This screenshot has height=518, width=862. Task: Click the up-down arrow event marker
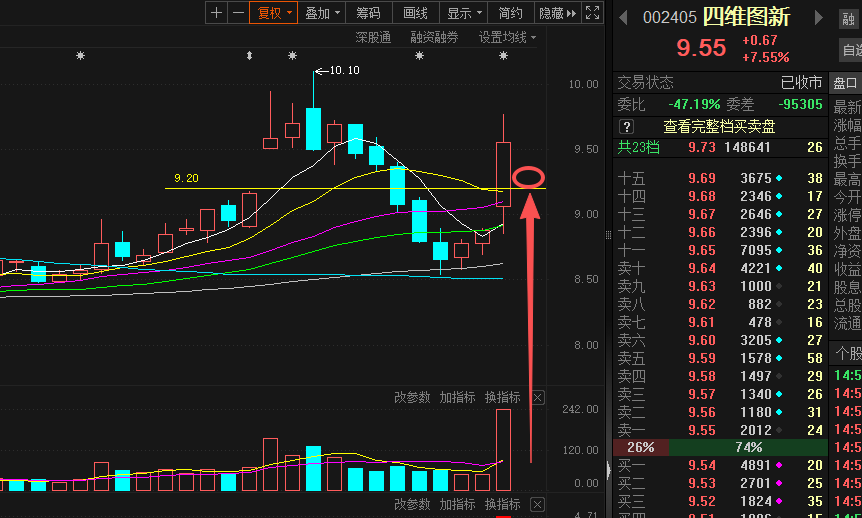[250, 56]
